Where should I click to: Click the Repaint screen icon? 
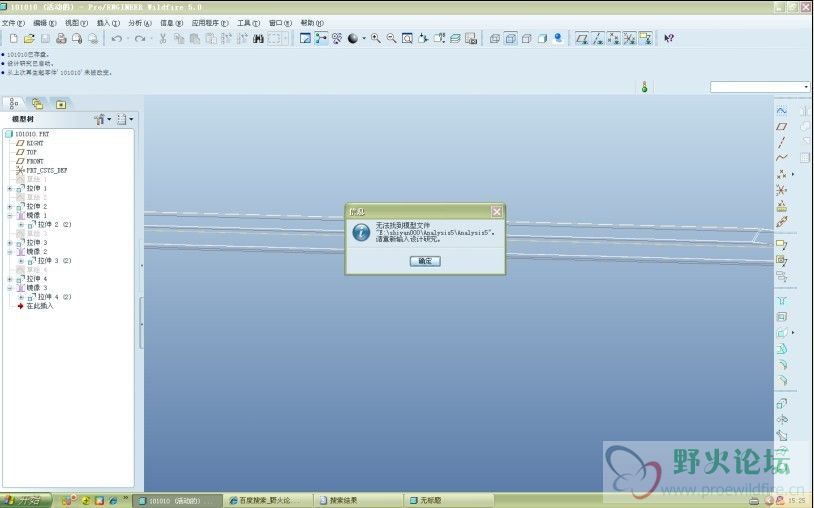[305, 38]
